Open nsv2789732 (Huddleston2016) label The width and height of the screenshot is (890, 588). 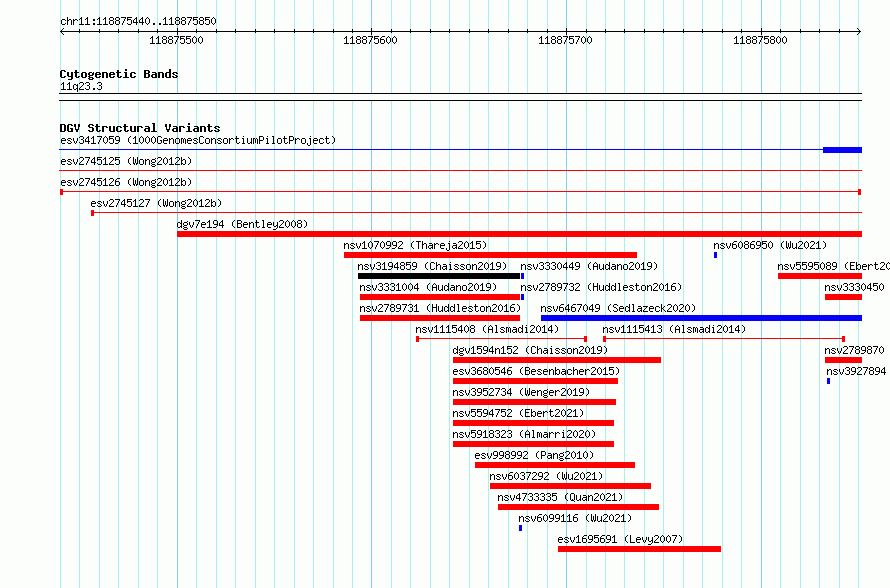point(601,287)
